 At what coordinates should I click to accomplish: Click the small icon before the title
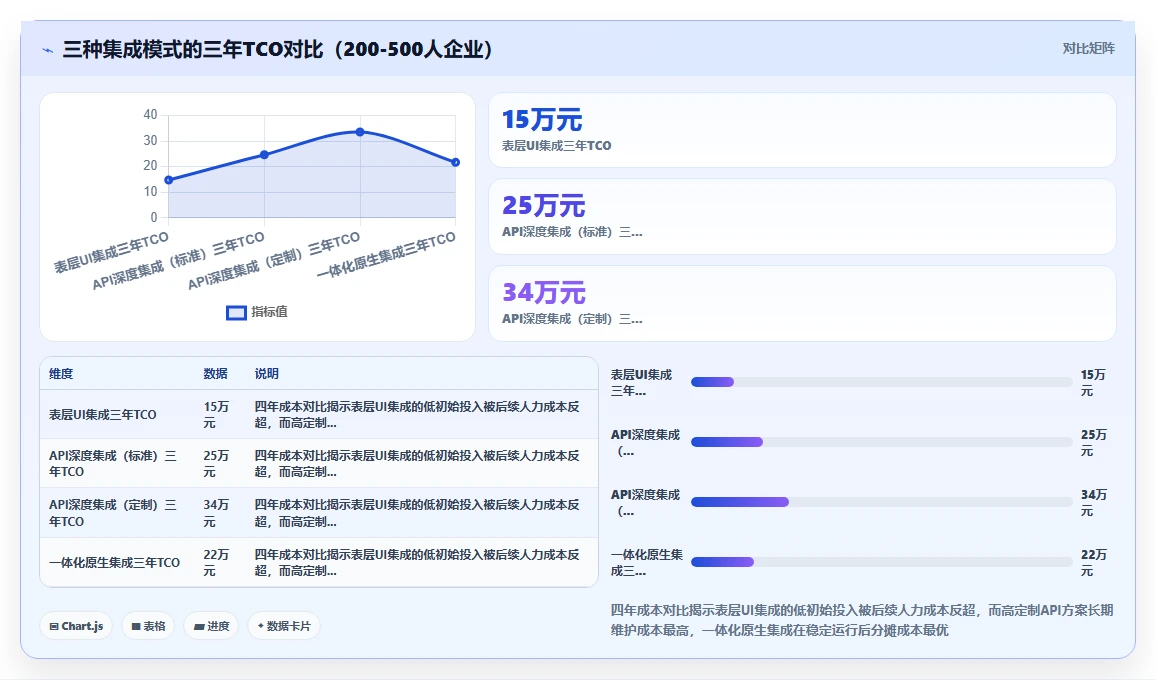(48, 50)
